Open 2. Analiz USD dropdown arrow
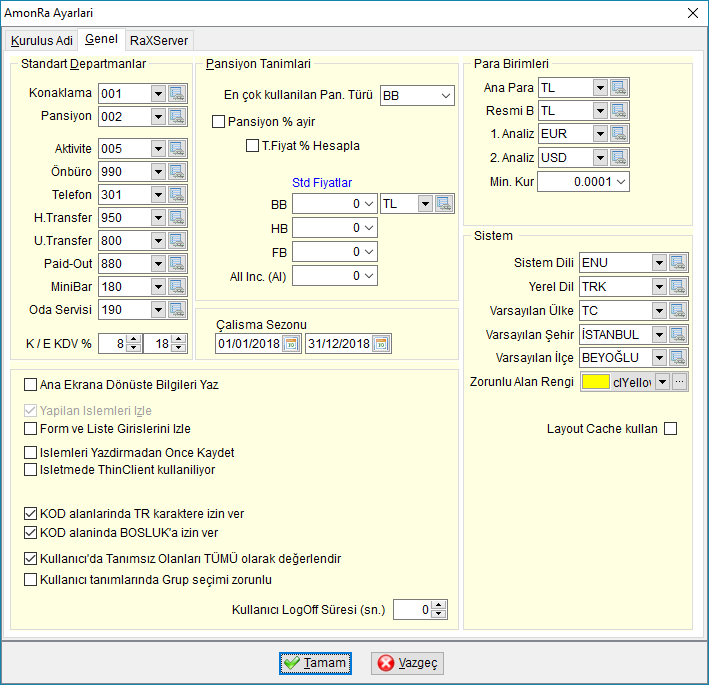This screenshot has width=709, height=685. (600, 158)
